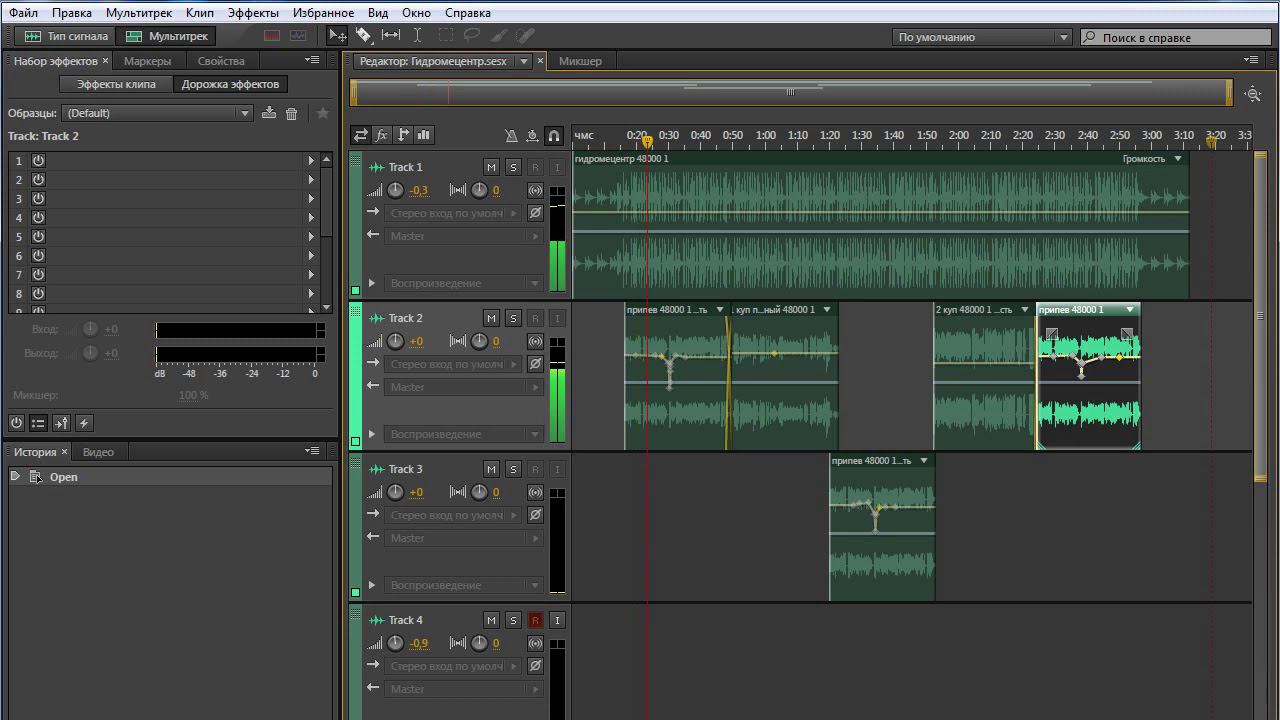This screenshot has width=1280, height=720.
Task: Select the Move tool in top toolbar
Action: [x=338, y=35]
